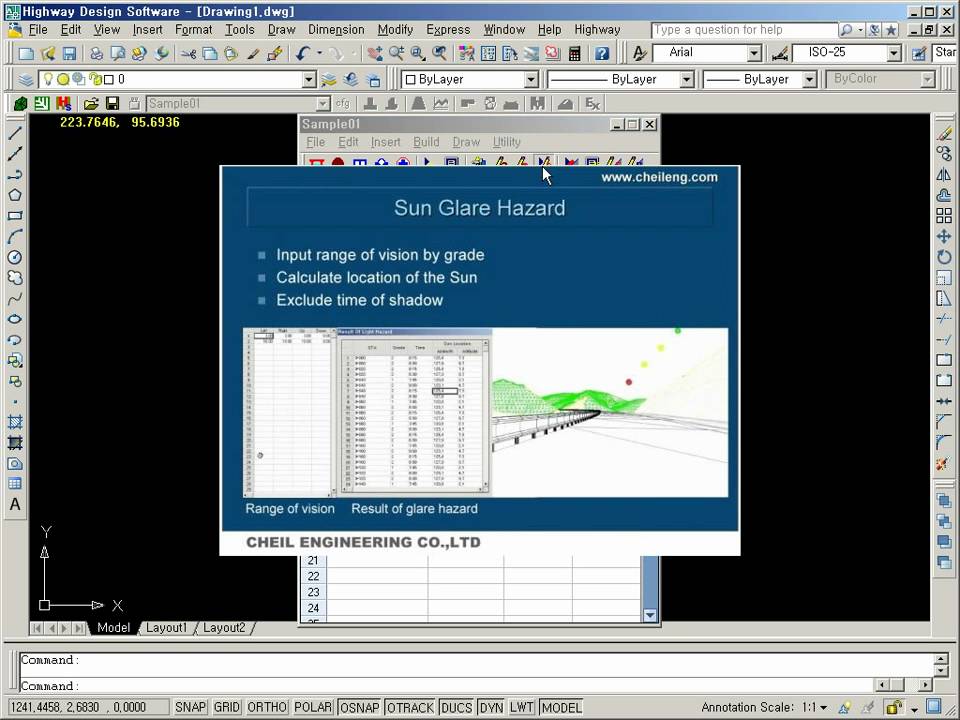Screen dimensions: 960x720
Task: Toggle SNAP mode in status bar
Action: coord(190,707)
